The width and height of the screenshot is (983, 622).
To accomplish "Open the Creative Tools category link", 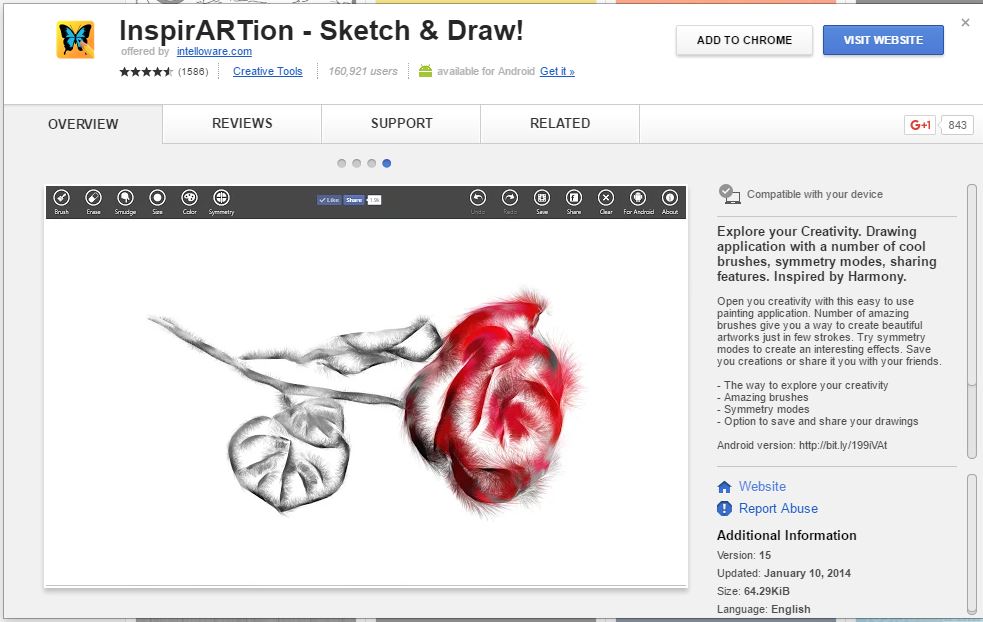I will tap(268, 71).
